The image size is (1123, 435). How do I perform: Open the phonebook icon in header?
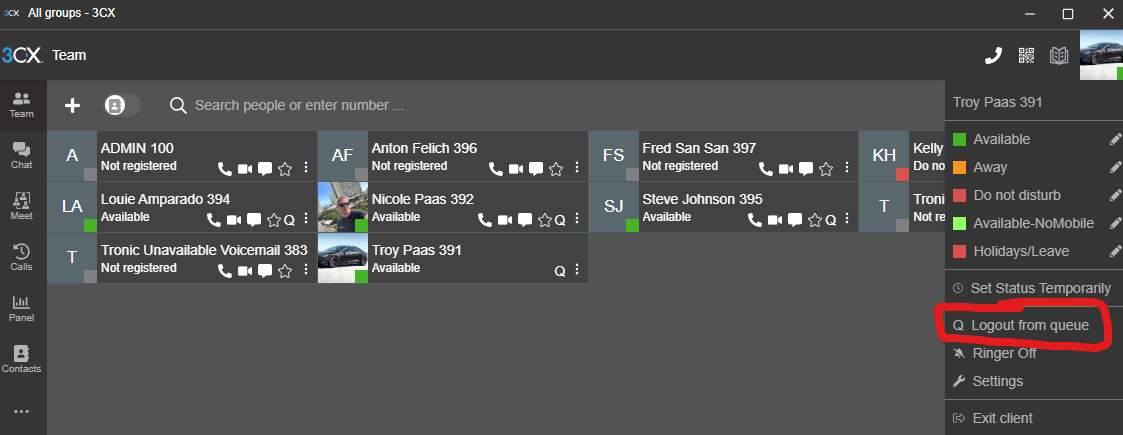[1059, 56]
